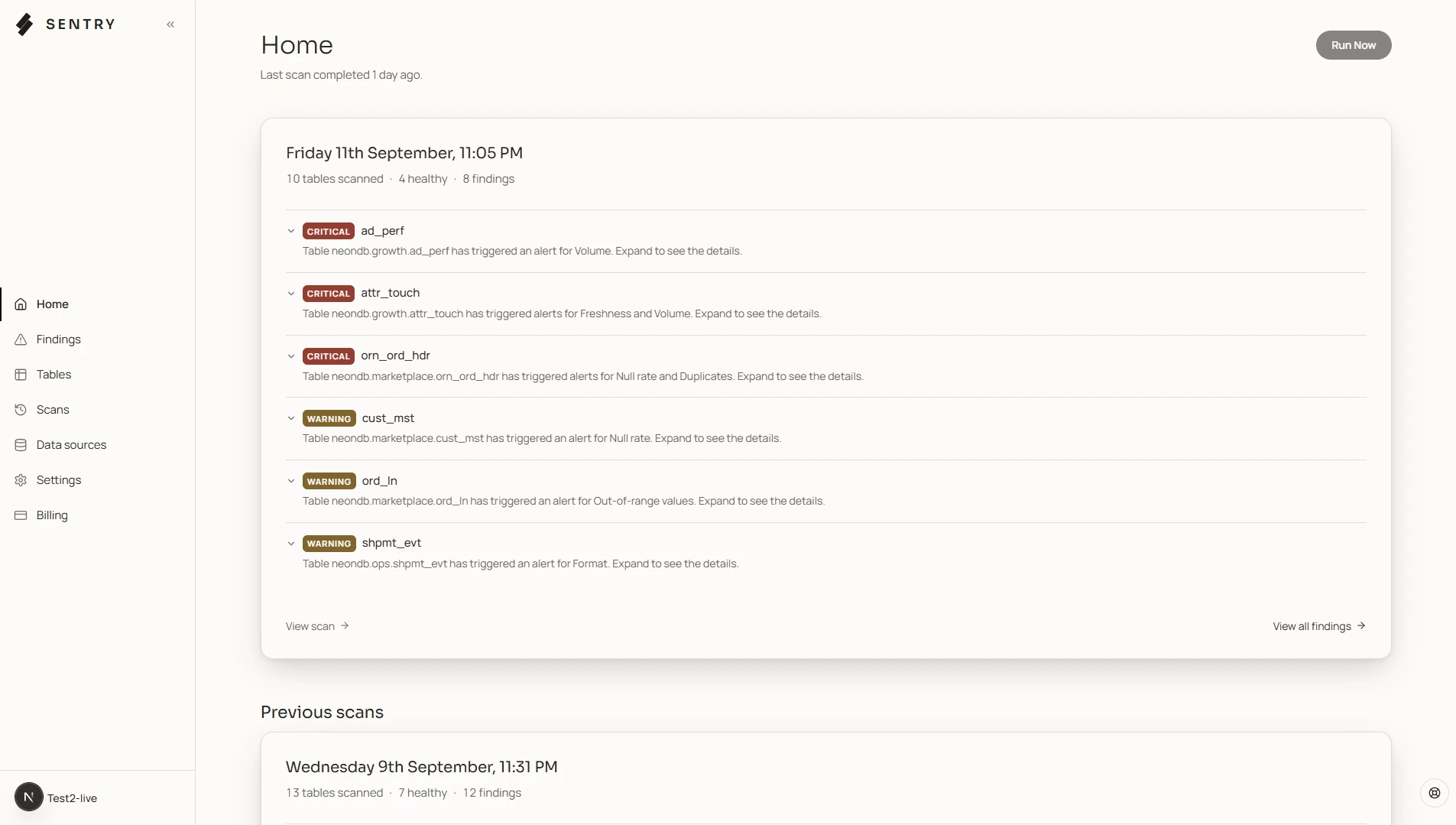Click the WARNING badge on cust_mst

pos(329,418)
